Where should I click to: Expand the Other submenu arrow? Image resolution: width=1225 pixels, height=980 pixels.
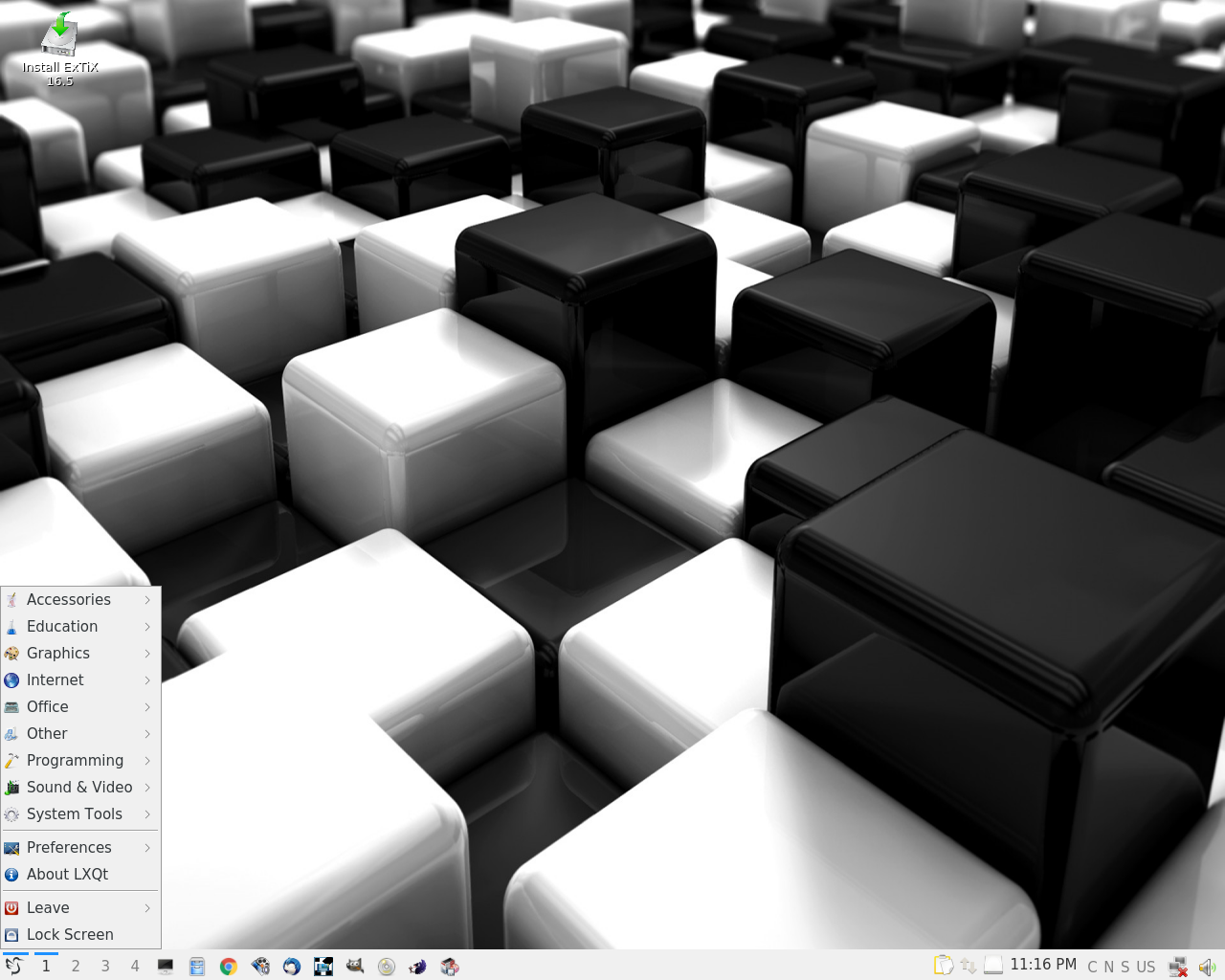(147, 734)
